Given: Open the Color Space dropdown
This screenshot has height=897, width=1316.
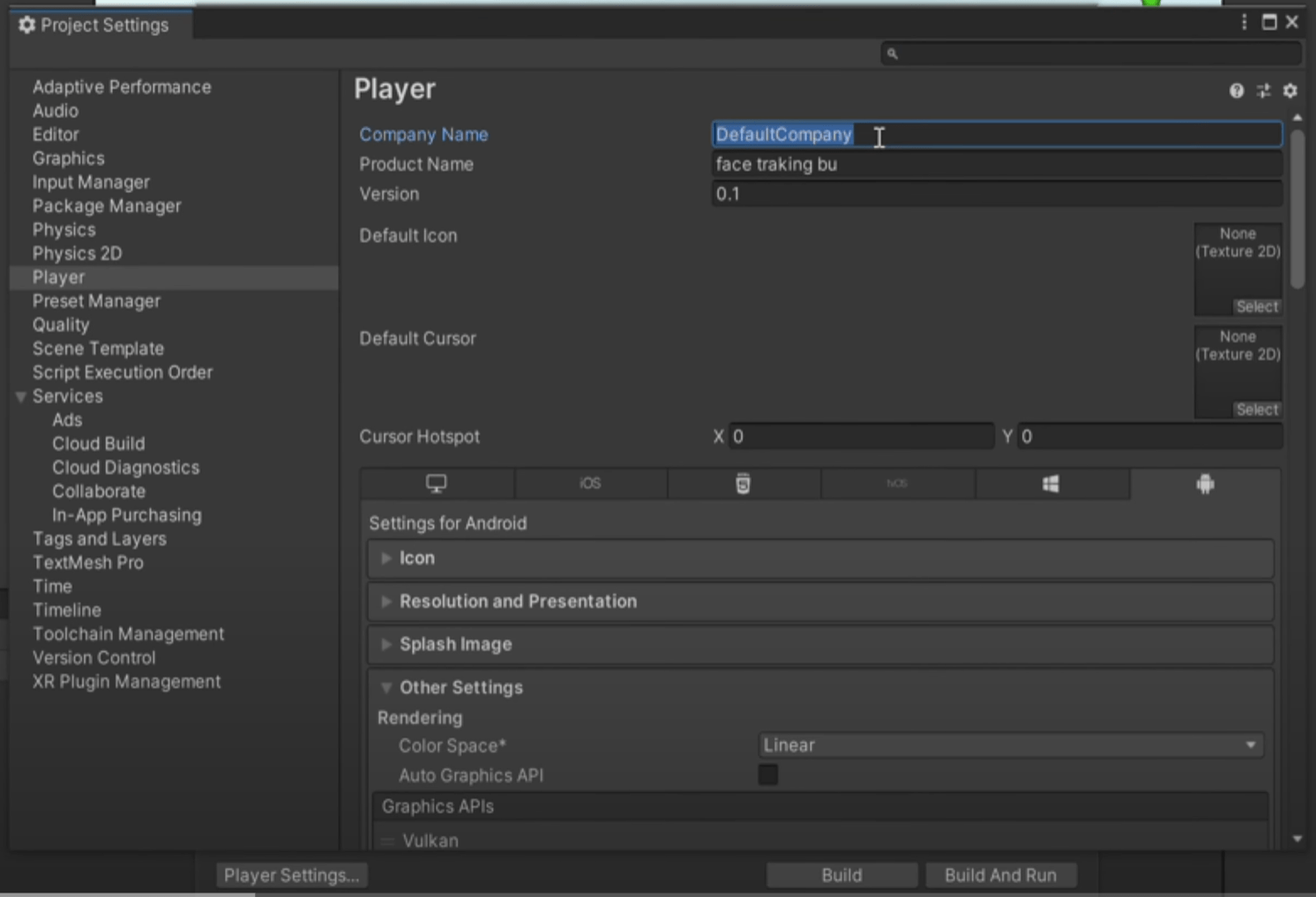Looking at the screenshot, I should (x=1011, y=745).
